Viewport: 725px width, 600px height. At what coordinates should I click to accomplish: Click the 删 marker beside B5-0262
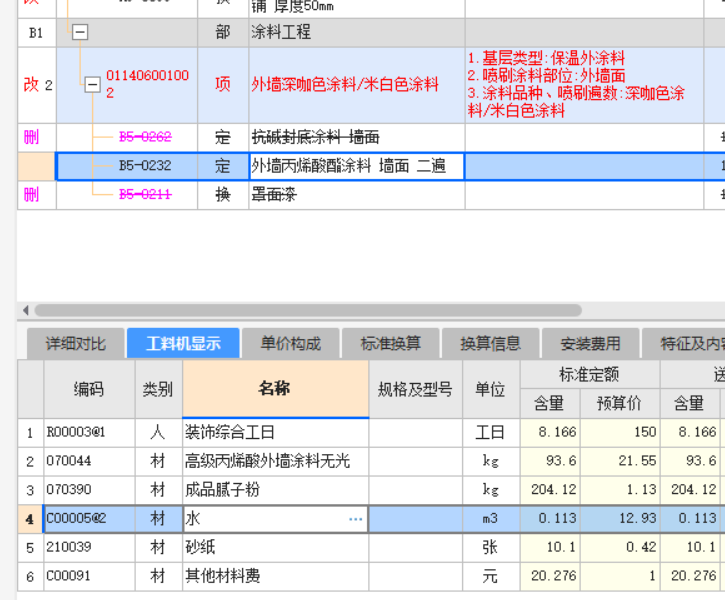(31, 137)
